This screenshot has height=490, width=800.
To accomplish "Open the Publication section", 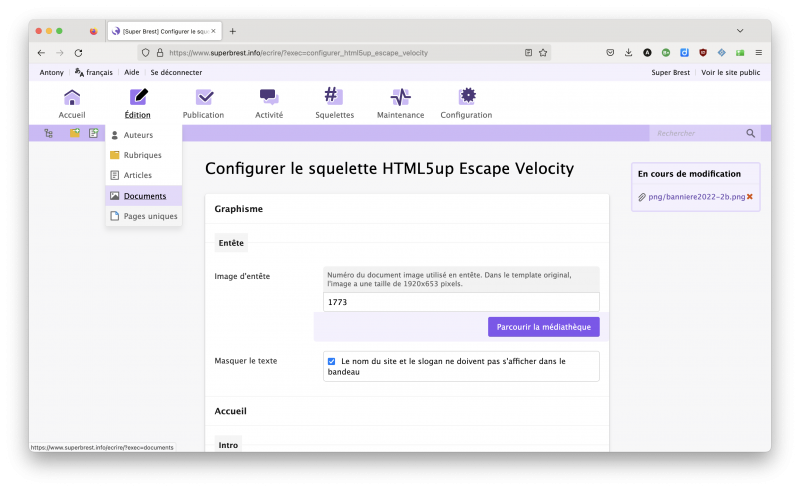I will click(x=204, y=104).
